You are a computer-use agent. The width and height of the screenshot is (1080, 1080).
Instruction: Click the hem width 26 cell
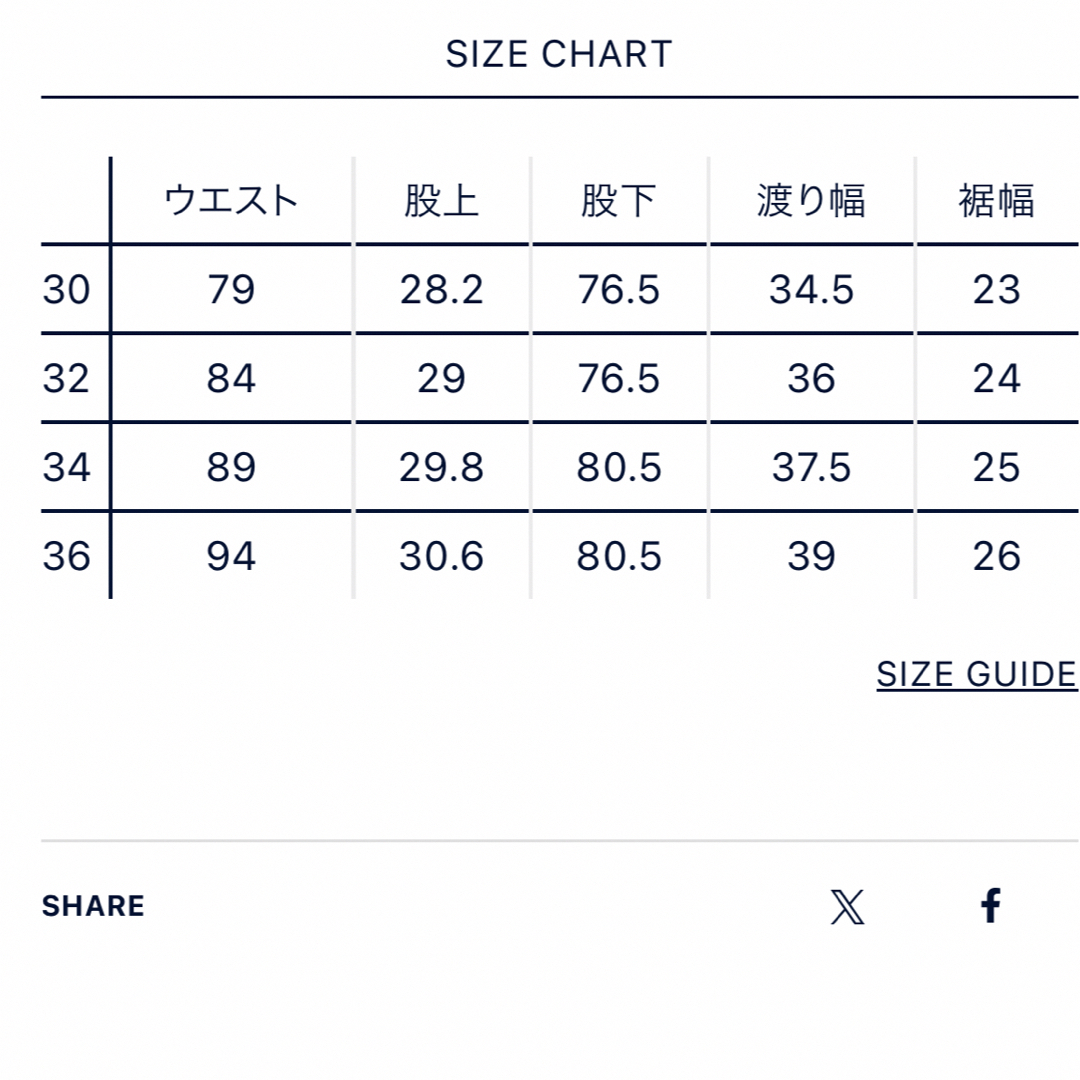pyautogui.click(x=997, y=556)
